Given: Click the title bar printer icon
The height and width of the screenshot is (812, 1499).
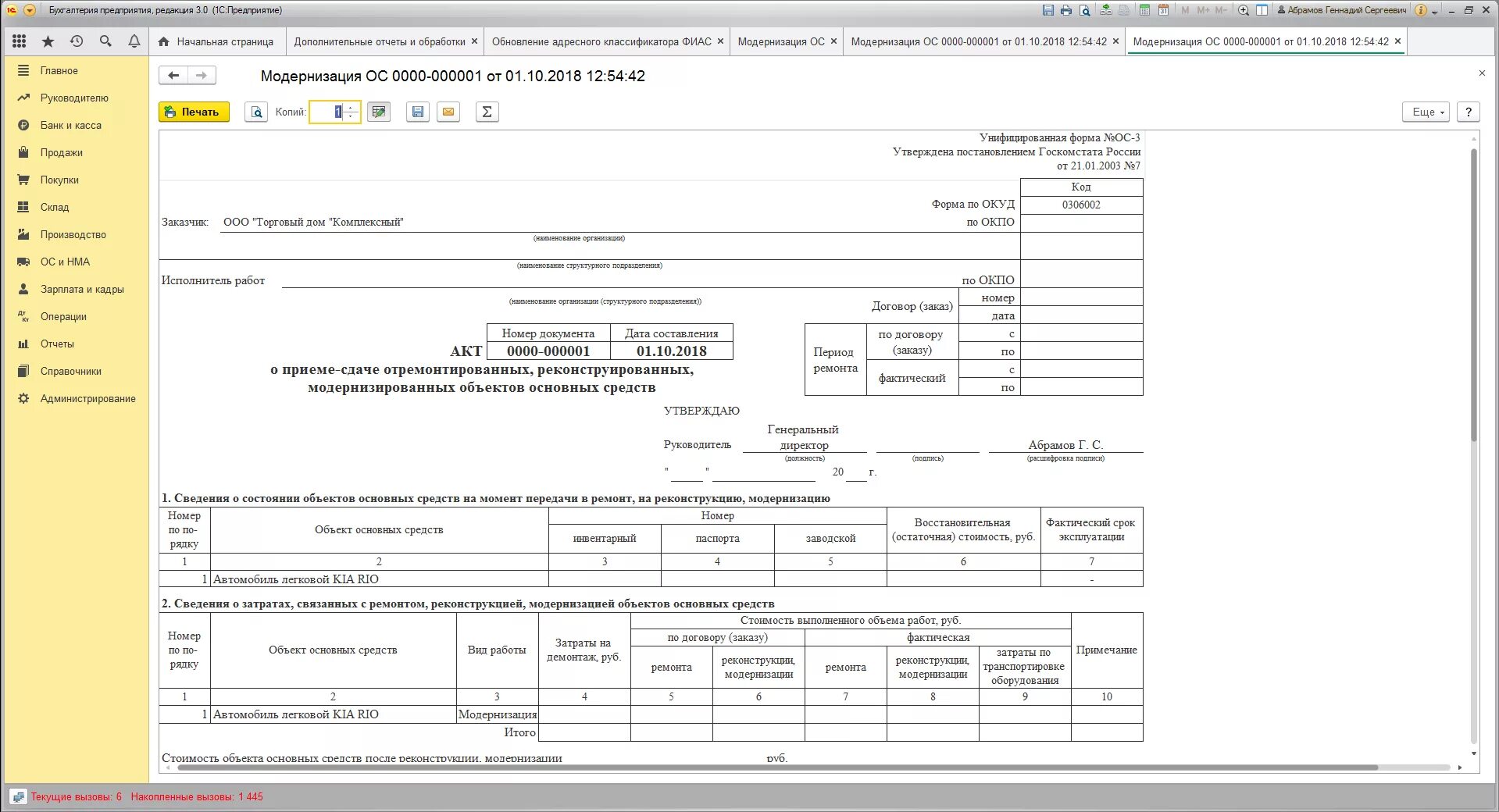Looking at the screenshot, I should click(1066, 10).
